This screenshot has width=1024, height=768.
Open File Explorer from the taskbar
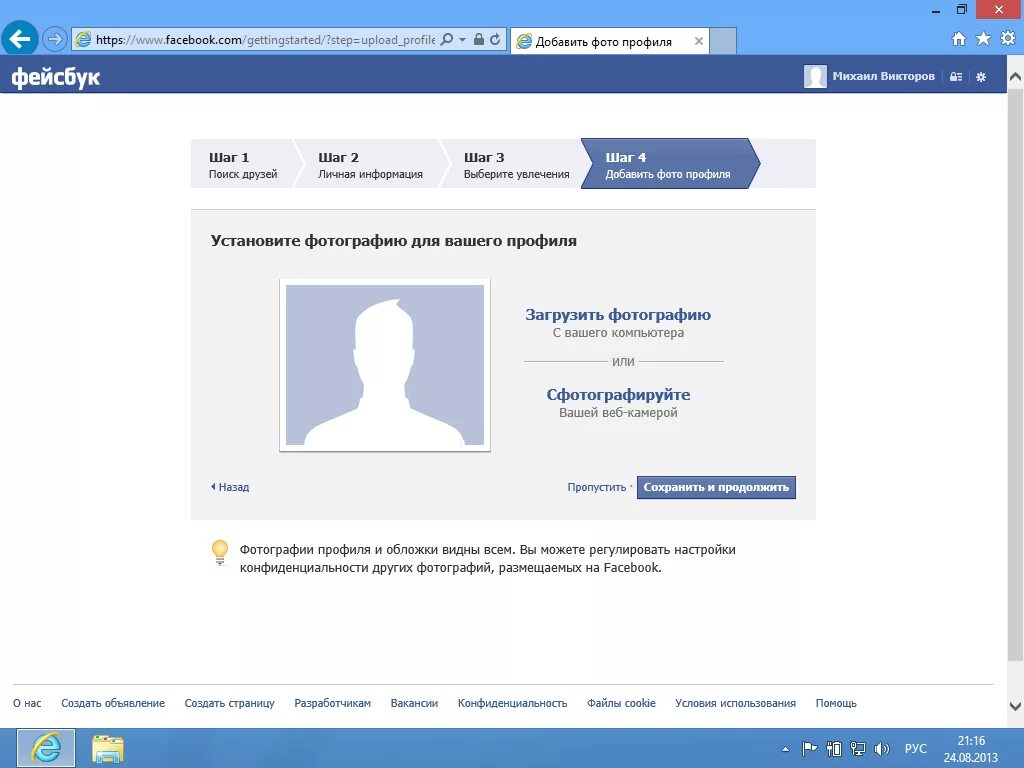tap(108, 749)
